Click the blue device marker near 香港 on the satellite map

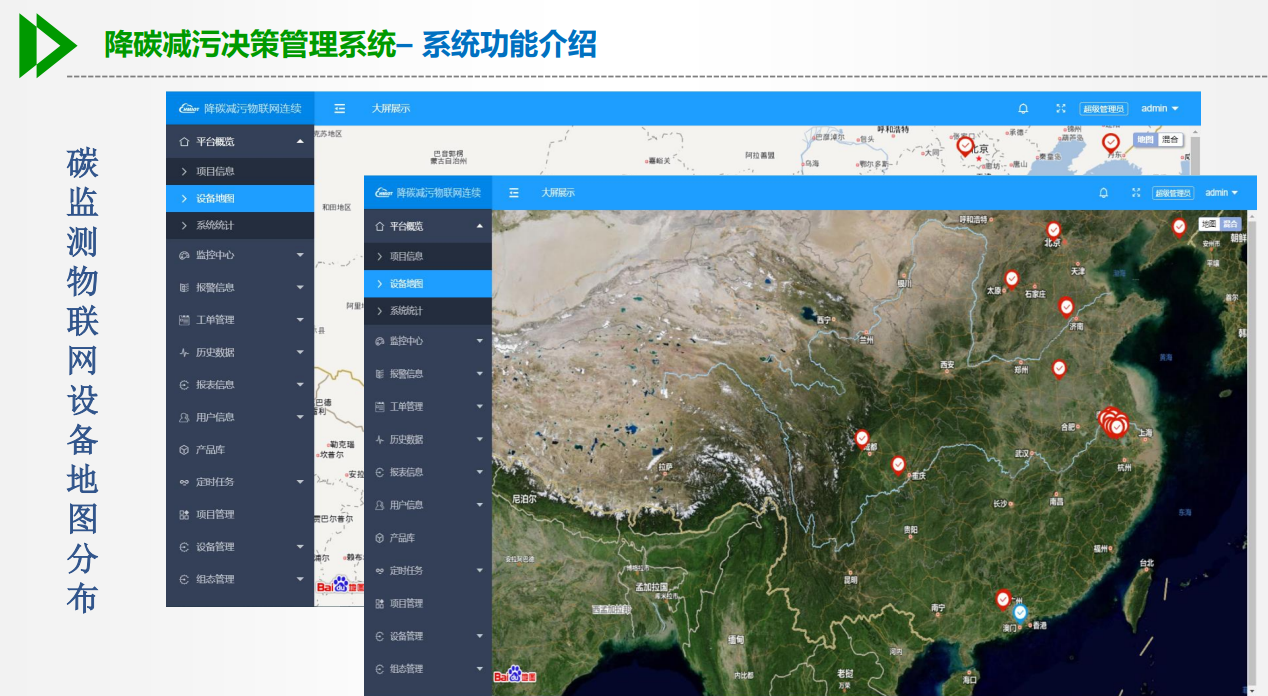click(1020, 612)
